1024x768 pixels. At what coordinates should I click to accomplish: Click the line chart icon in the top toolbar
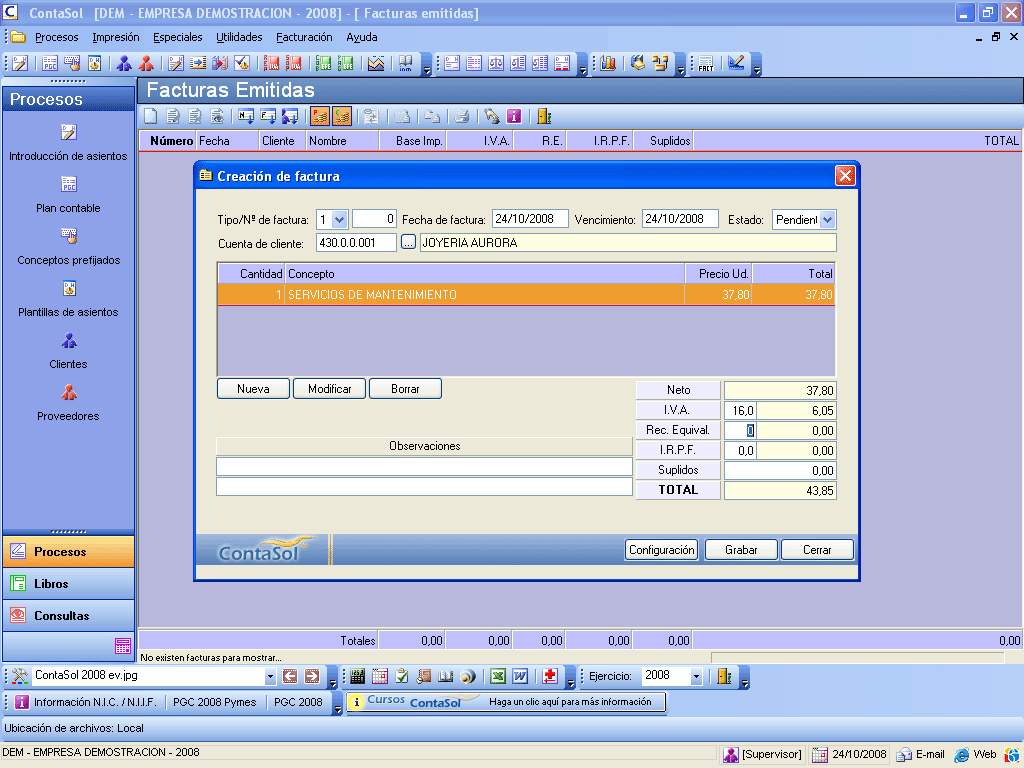pos(376,63)
